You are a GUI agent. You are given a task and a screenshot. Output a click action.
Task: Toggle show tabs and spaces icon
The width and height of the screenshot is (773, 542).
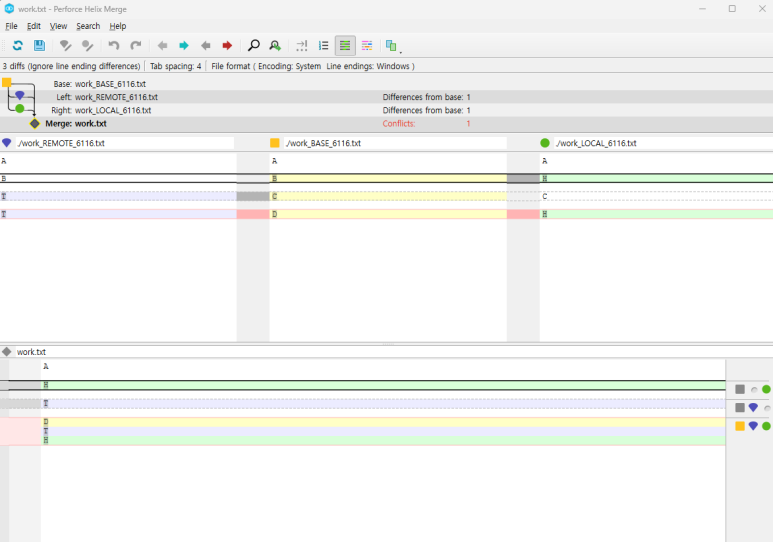click(x=301, y=46)
